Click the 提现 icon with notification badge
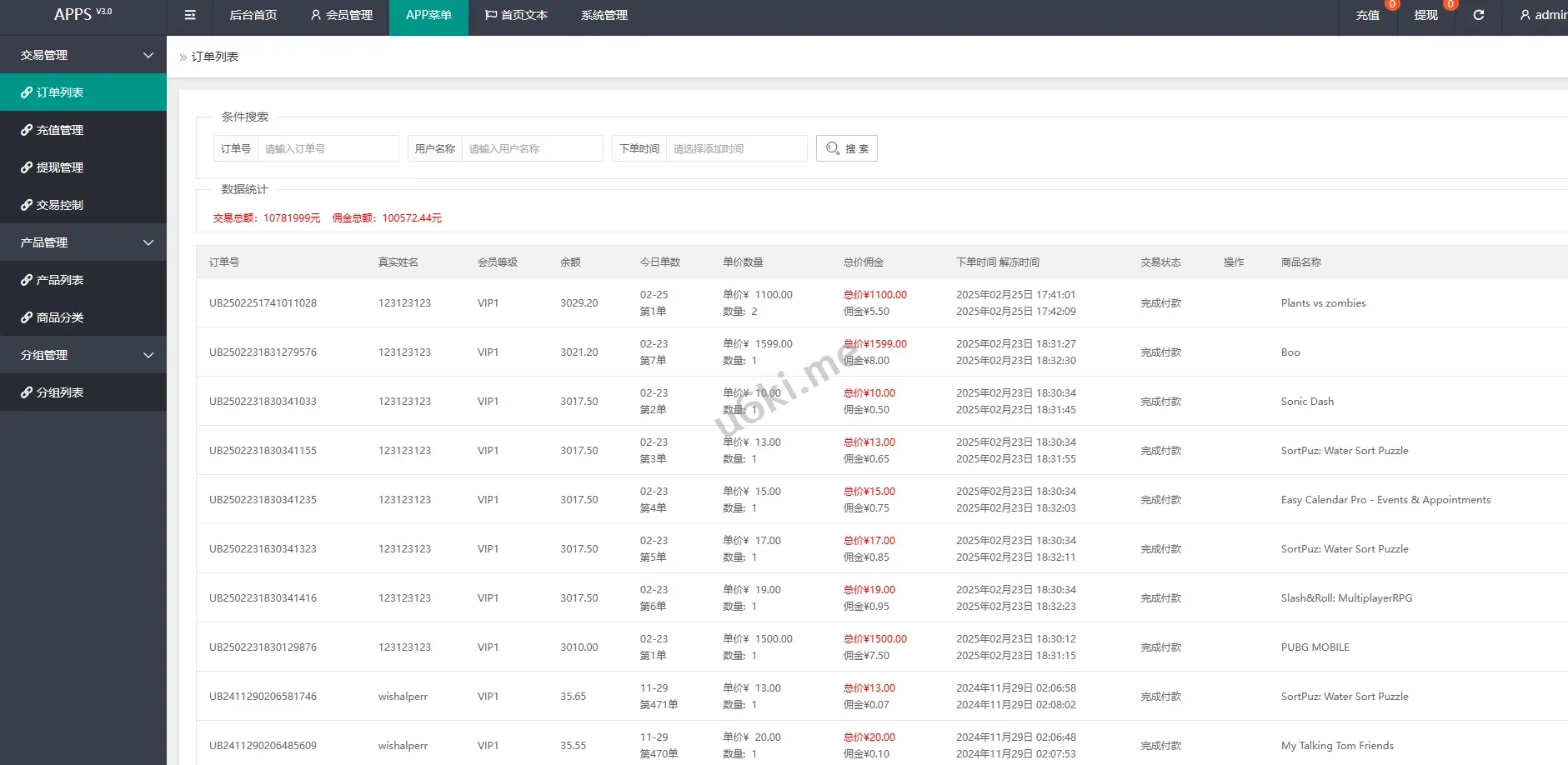The image size is (1568, 765). pyautogui.click(x=1425, y=15)
